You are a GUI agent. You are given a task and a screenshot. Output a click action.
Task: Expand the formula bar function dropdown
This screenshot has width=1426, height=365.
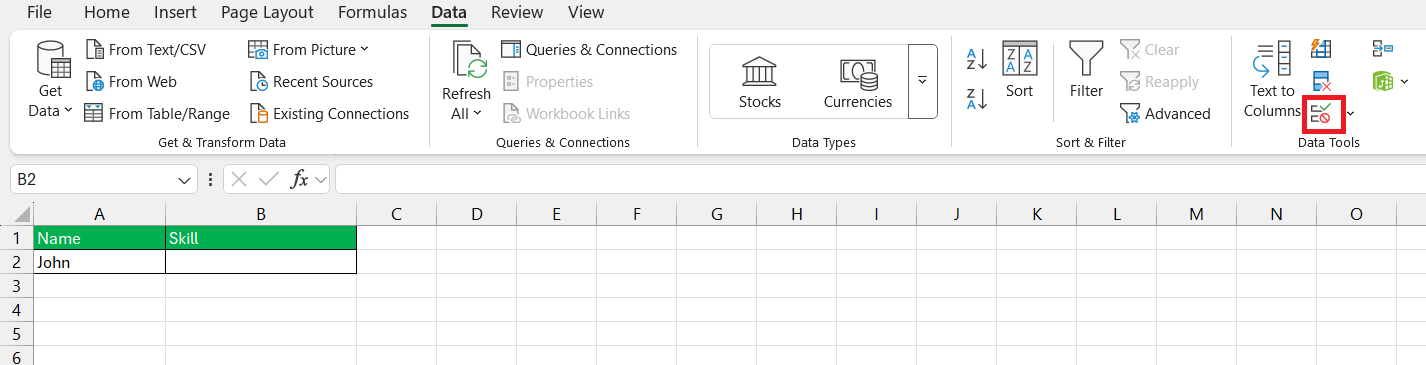tap(320, 180)
